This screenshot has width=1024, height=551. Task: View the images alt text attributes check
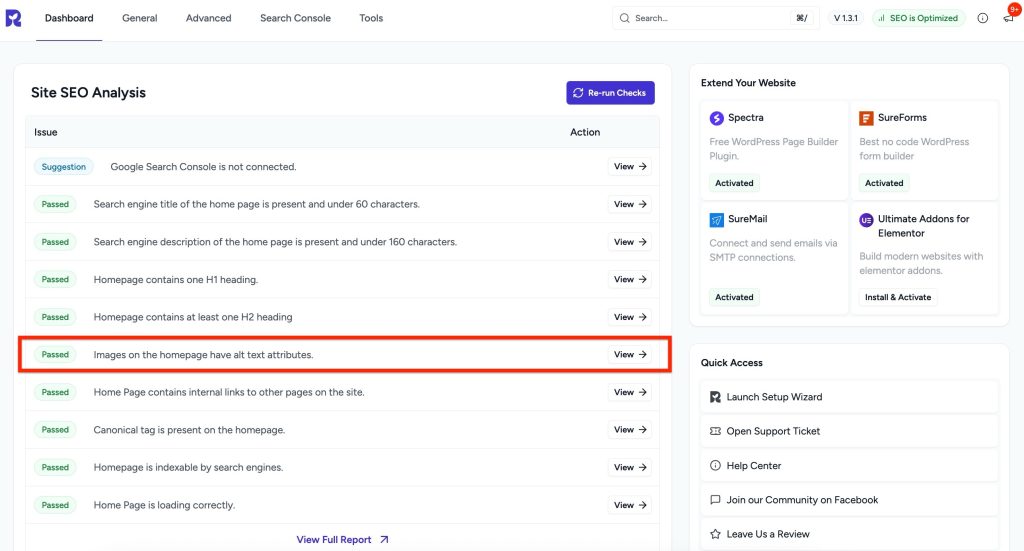pyautogui.click(x=630, y=355)
